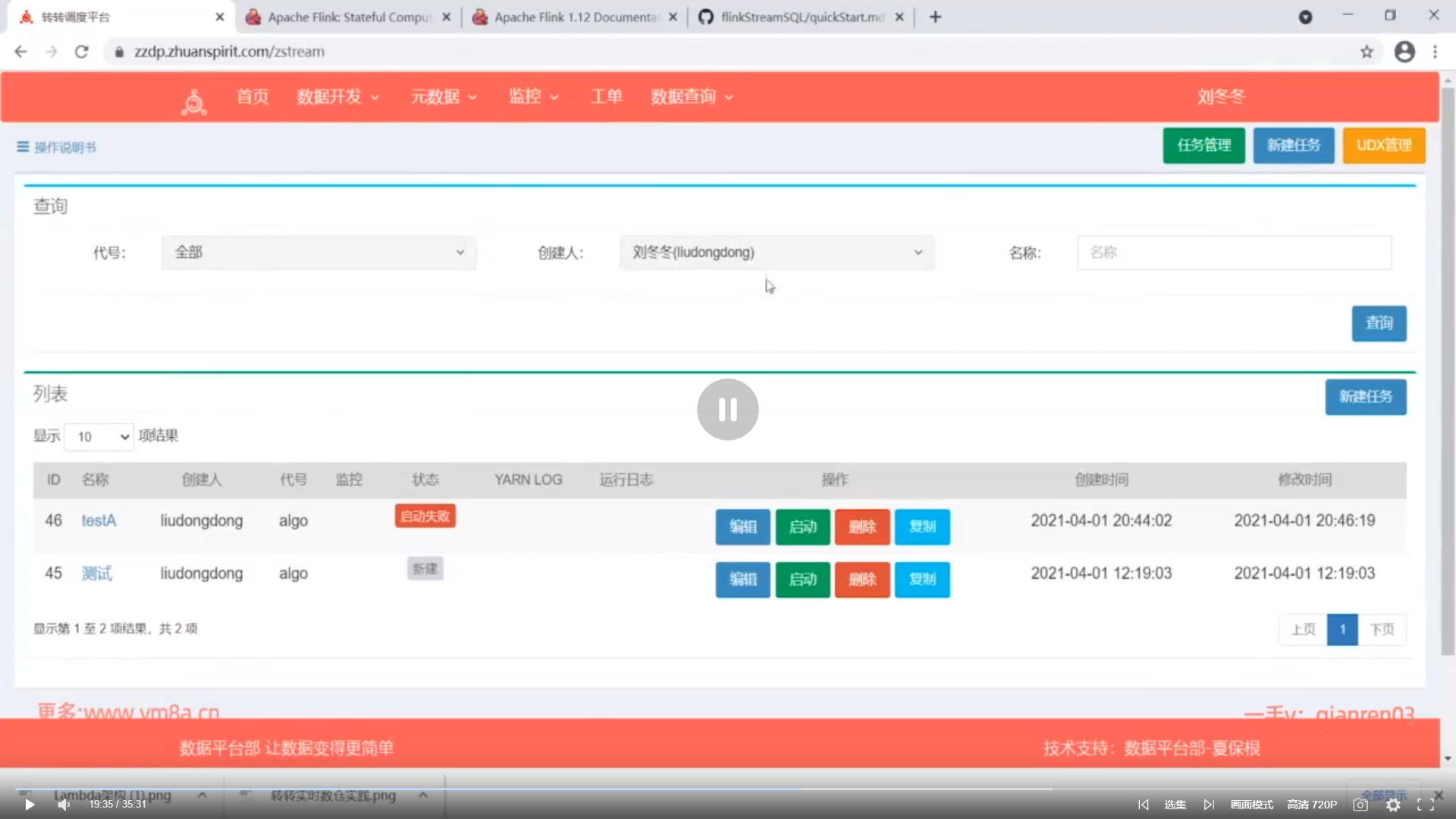Screen dimensions: 1456x819
Task: Click the platform logo icon in header
Action: click(x=194, y=101)
